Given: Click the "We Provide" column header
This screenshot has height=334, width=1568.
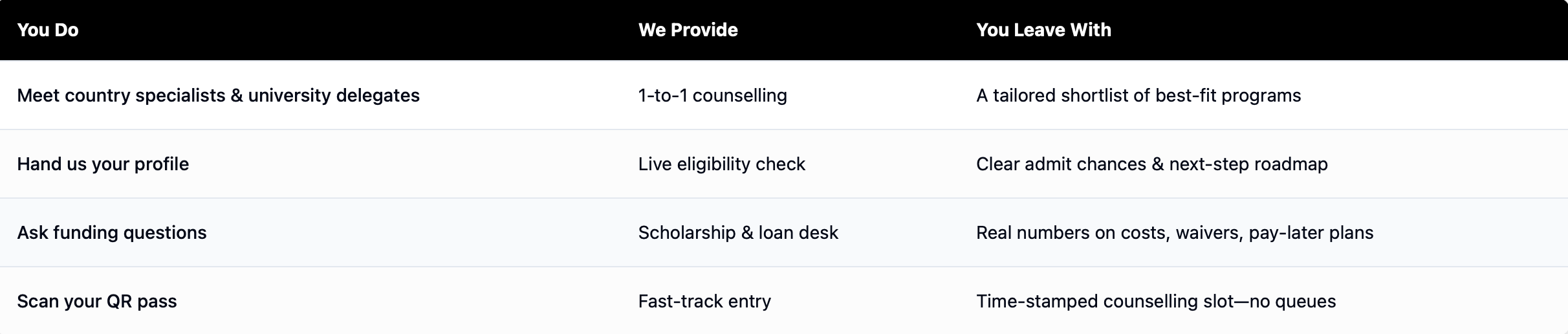Looking at the screenshot, I should click(x=688, y=30).
